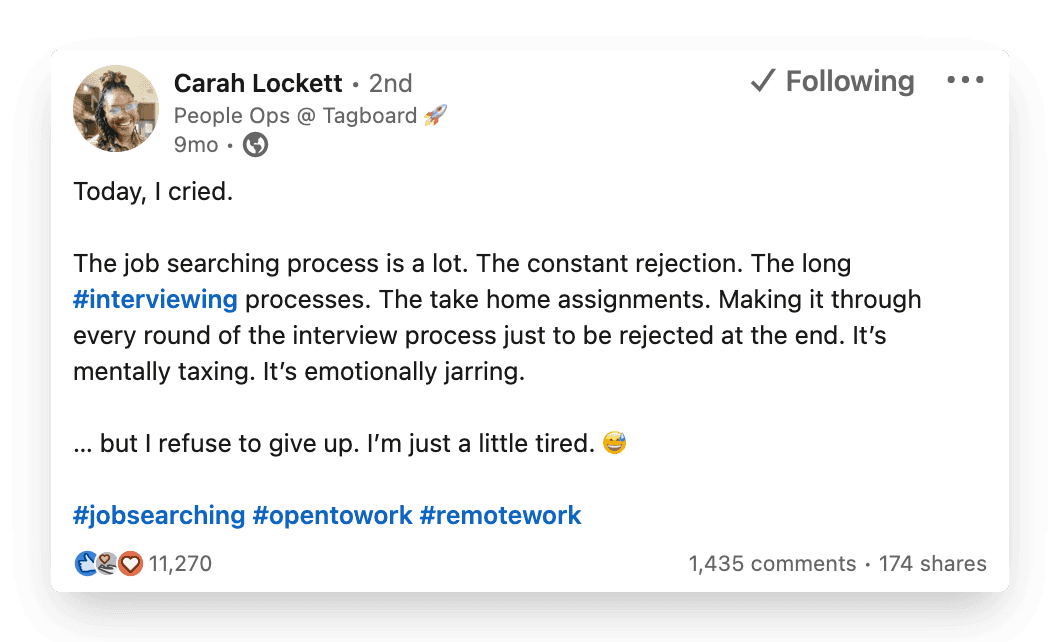Click the rocket emoji in headline
1060x642 pixels.
[435, 116]
